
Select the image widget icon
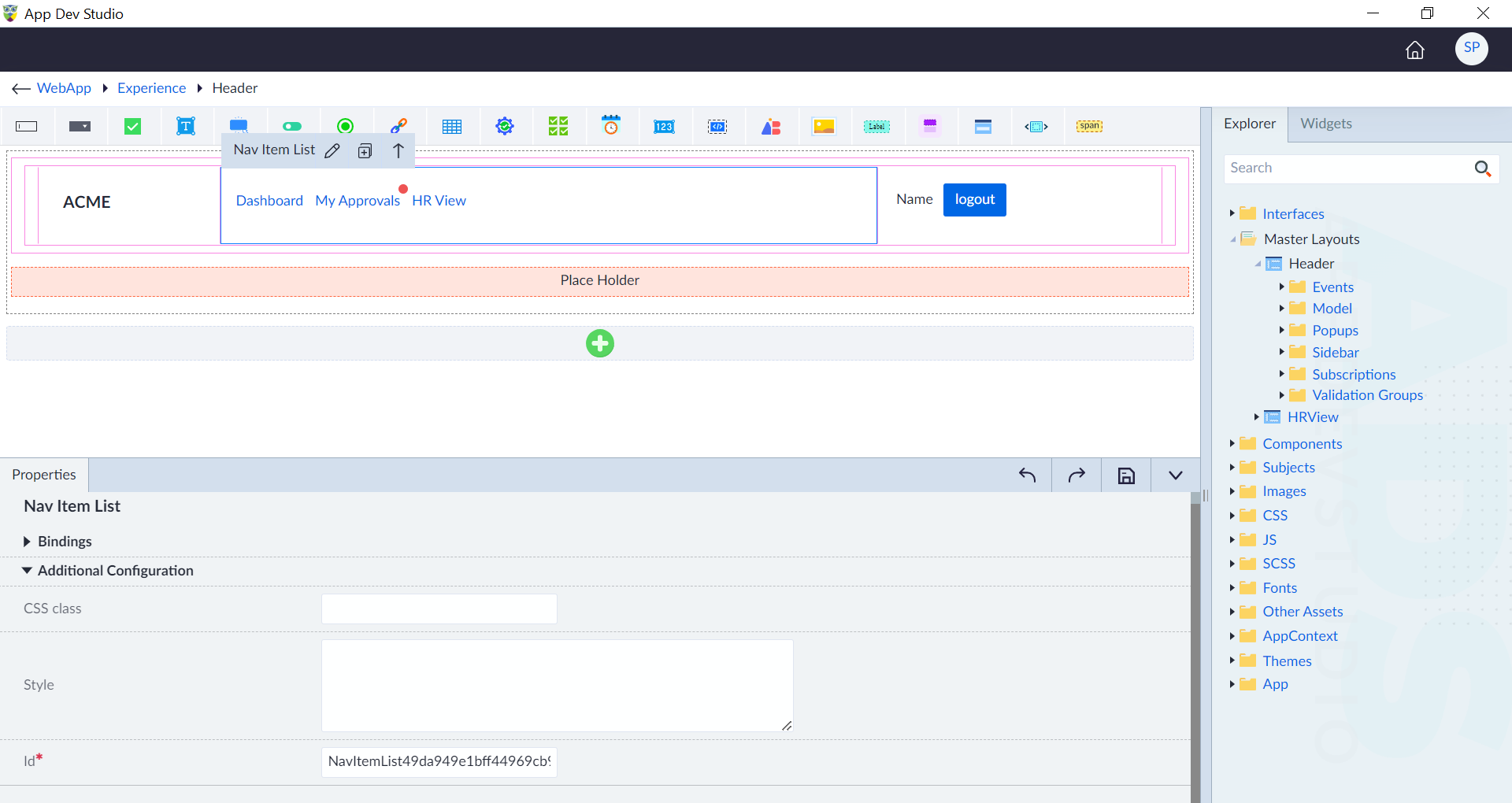pos(824,127)
